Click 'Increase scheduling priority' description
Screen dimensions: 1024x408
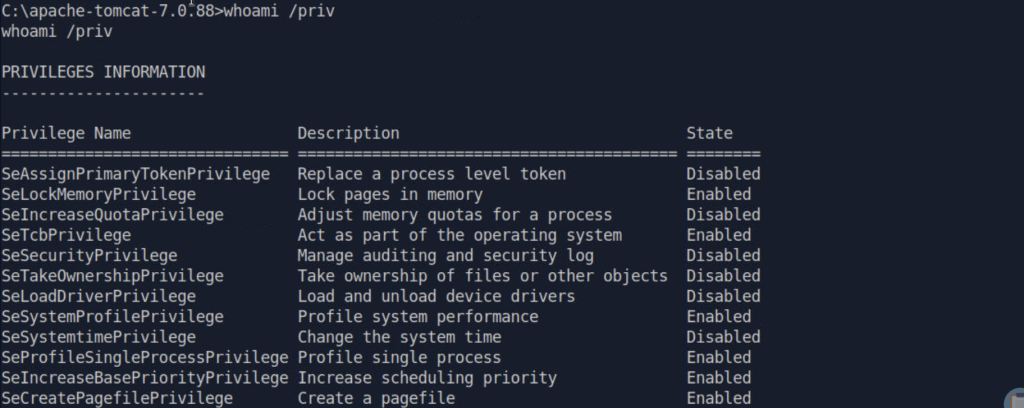click(427, 378)
